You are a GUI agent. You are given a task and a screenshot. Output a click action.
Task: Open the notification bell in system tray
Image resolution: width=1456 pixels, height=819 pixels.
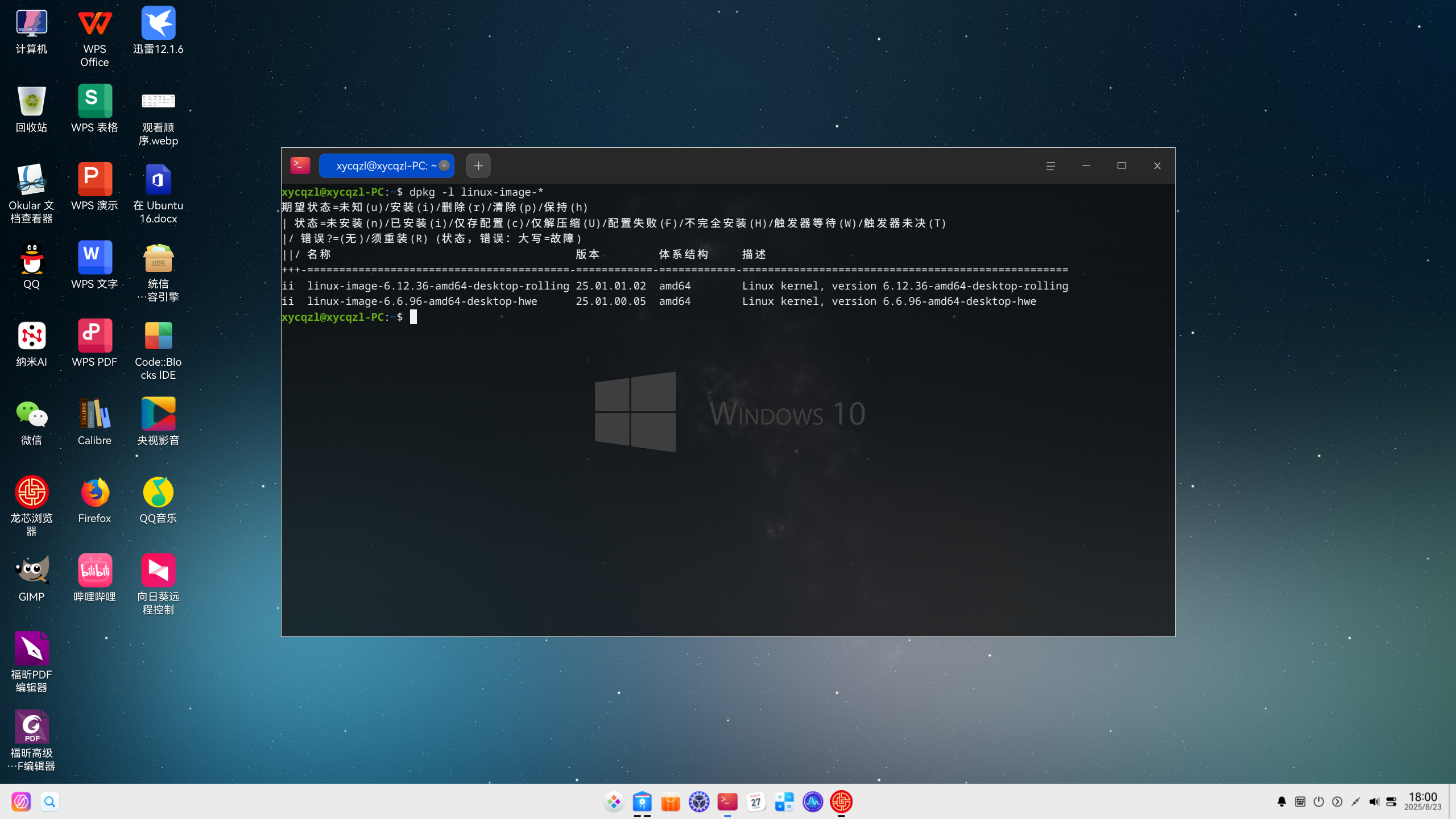tap(1281, 802)
